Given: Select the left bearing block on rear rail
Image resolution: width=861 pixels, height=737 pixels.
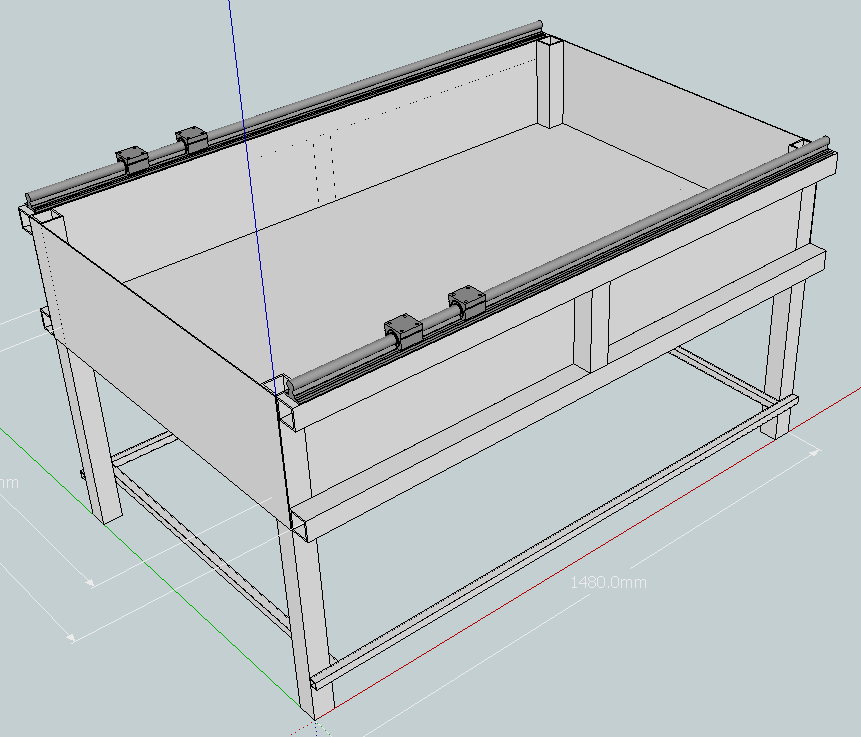Looking at the screenshot, I should click(132, 158).
